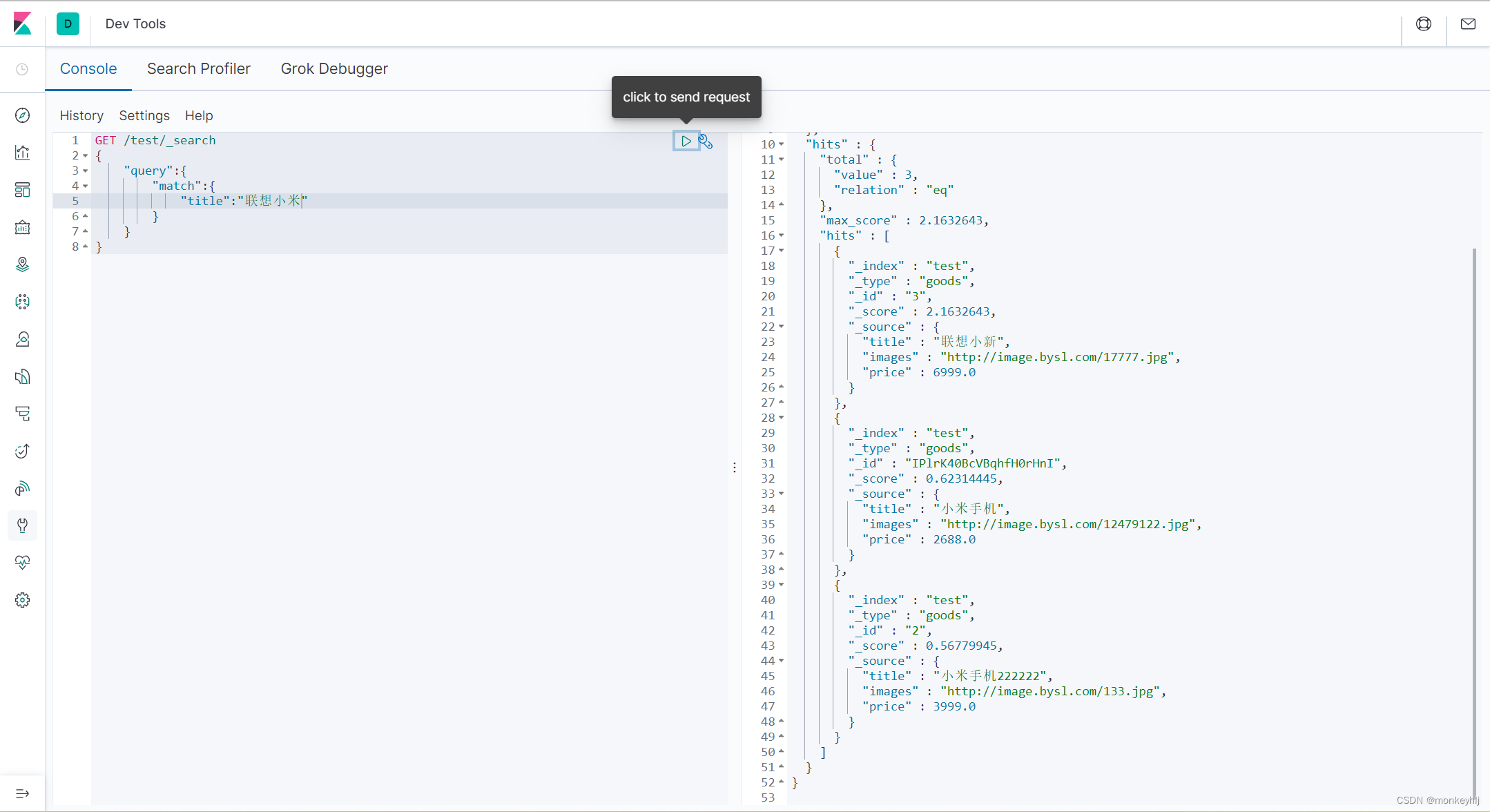
Task: Collapse _source block on response line 22
Action: [x=781, y=327]
